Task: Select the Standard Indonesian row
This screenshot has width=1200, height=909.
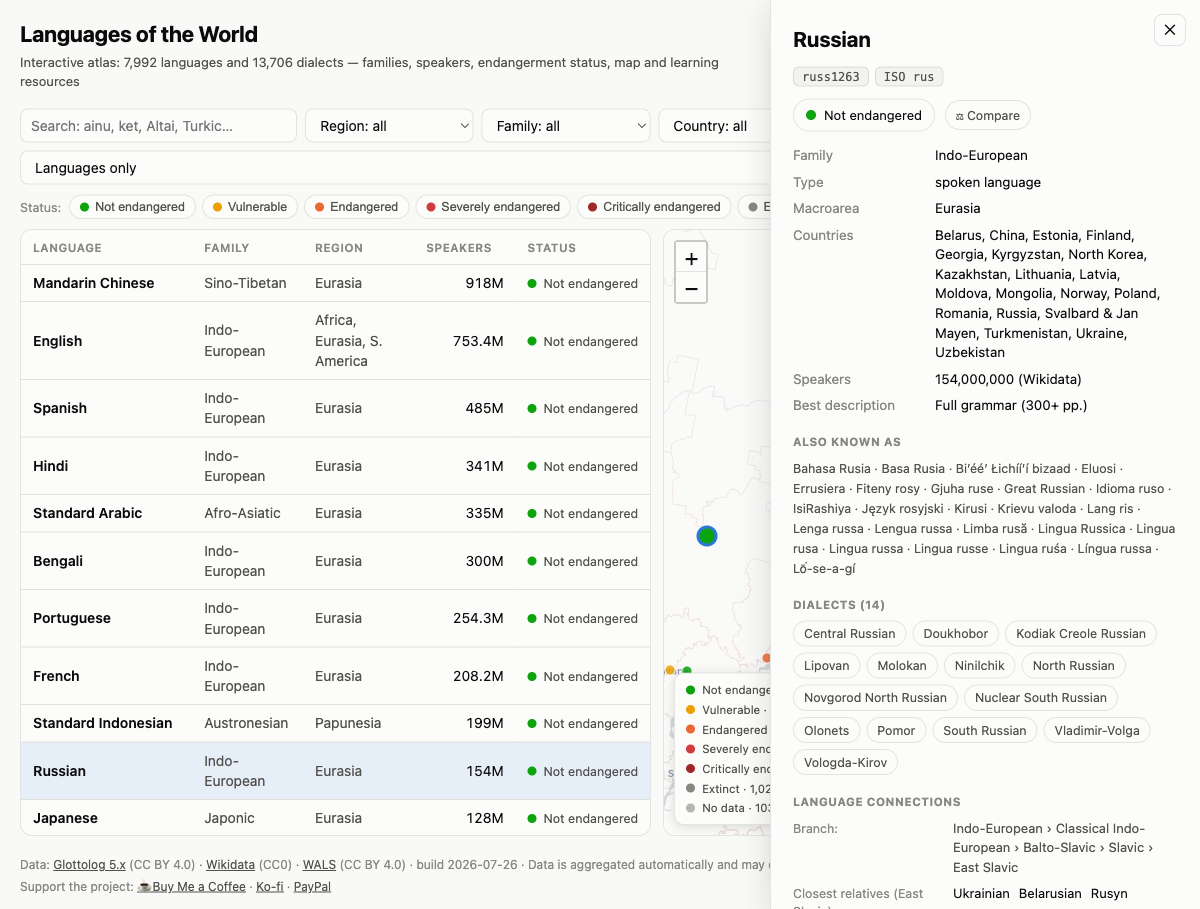Action: 335,723
